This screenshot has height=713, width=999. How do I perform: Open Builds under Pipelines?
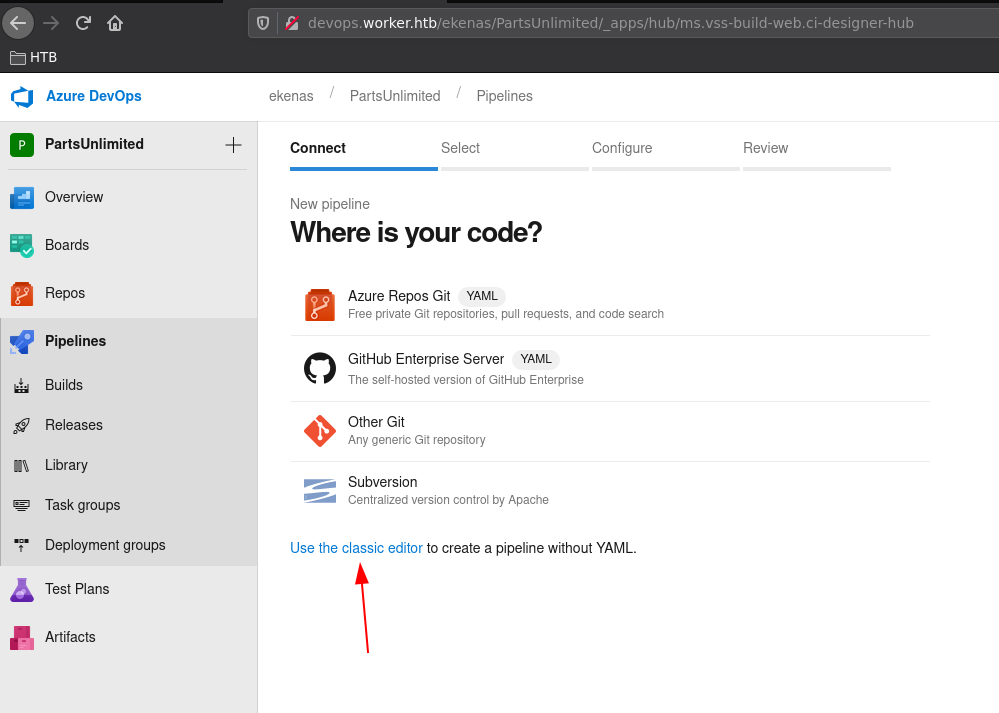pos(129,385)
